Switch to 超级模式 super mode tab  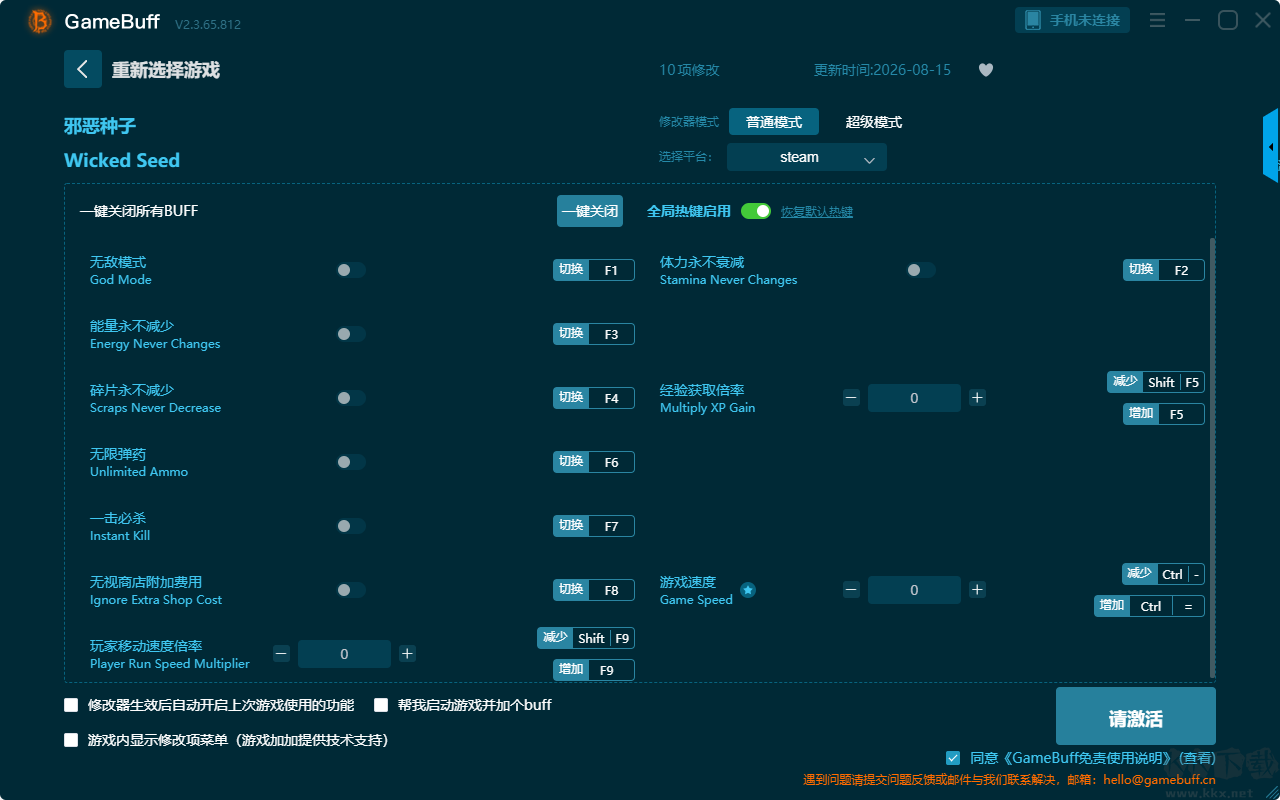(x=874, y=122)
